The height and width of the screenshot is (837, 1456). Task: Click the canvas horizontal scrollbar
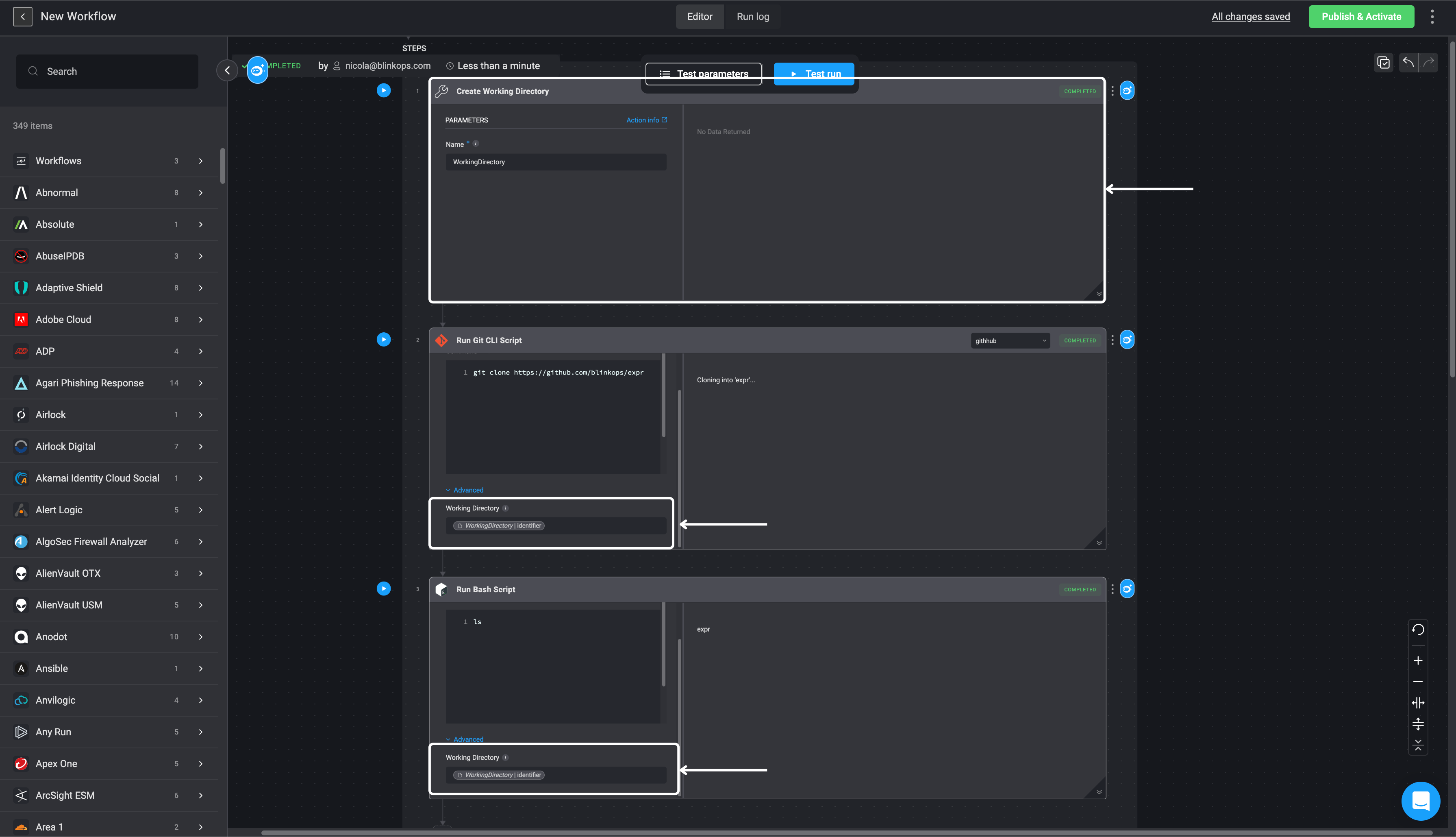tap(847, 833)
